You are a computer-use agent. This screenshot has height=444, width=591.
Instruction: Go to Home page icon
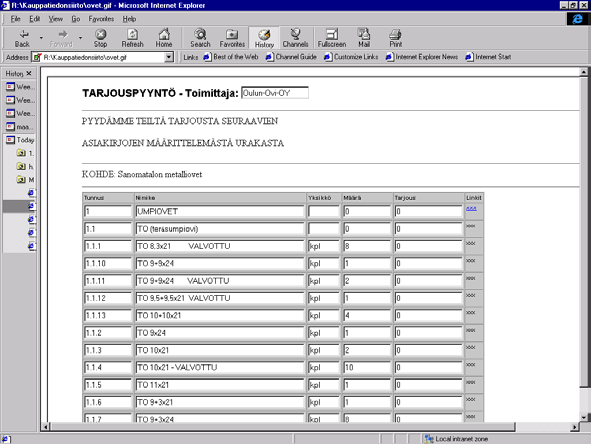click(164, 38)
